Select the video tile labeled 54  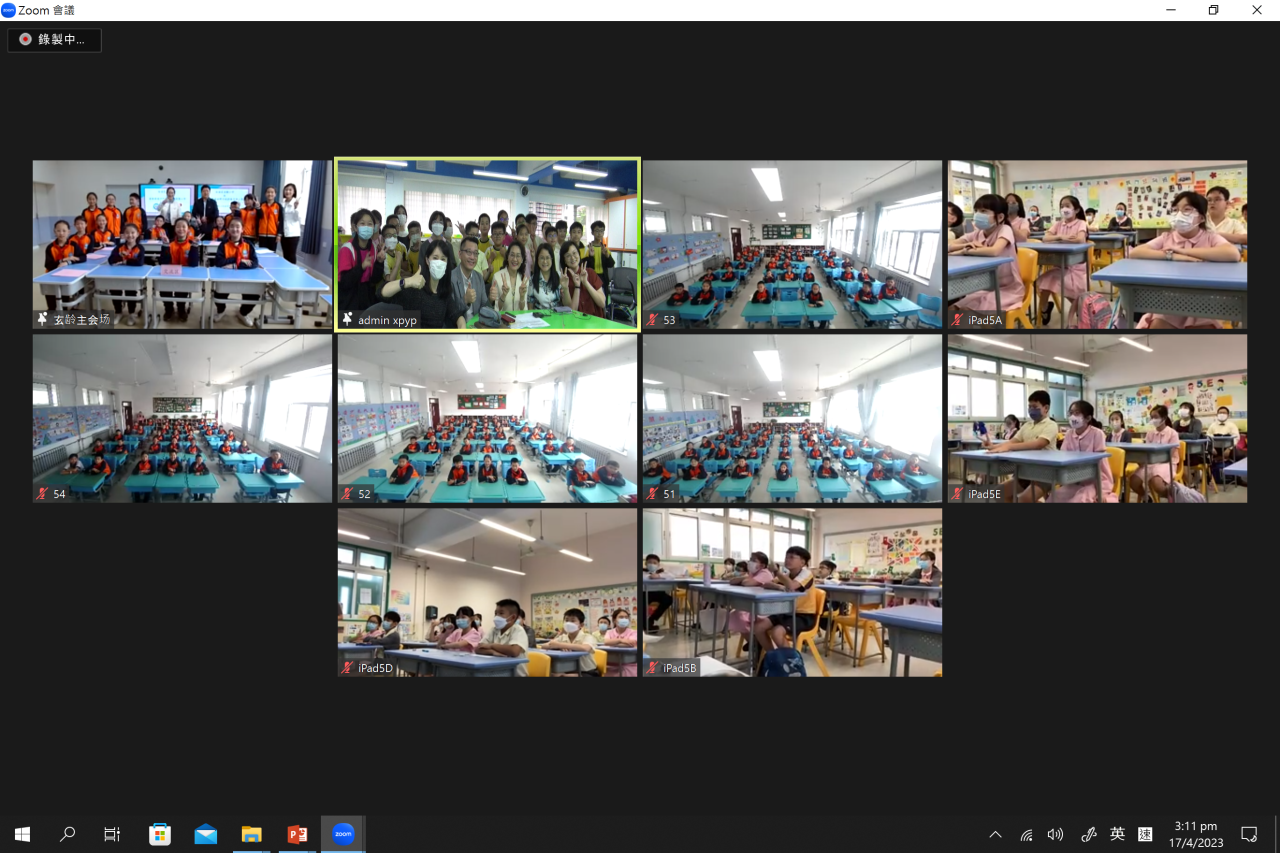point(182,418)
